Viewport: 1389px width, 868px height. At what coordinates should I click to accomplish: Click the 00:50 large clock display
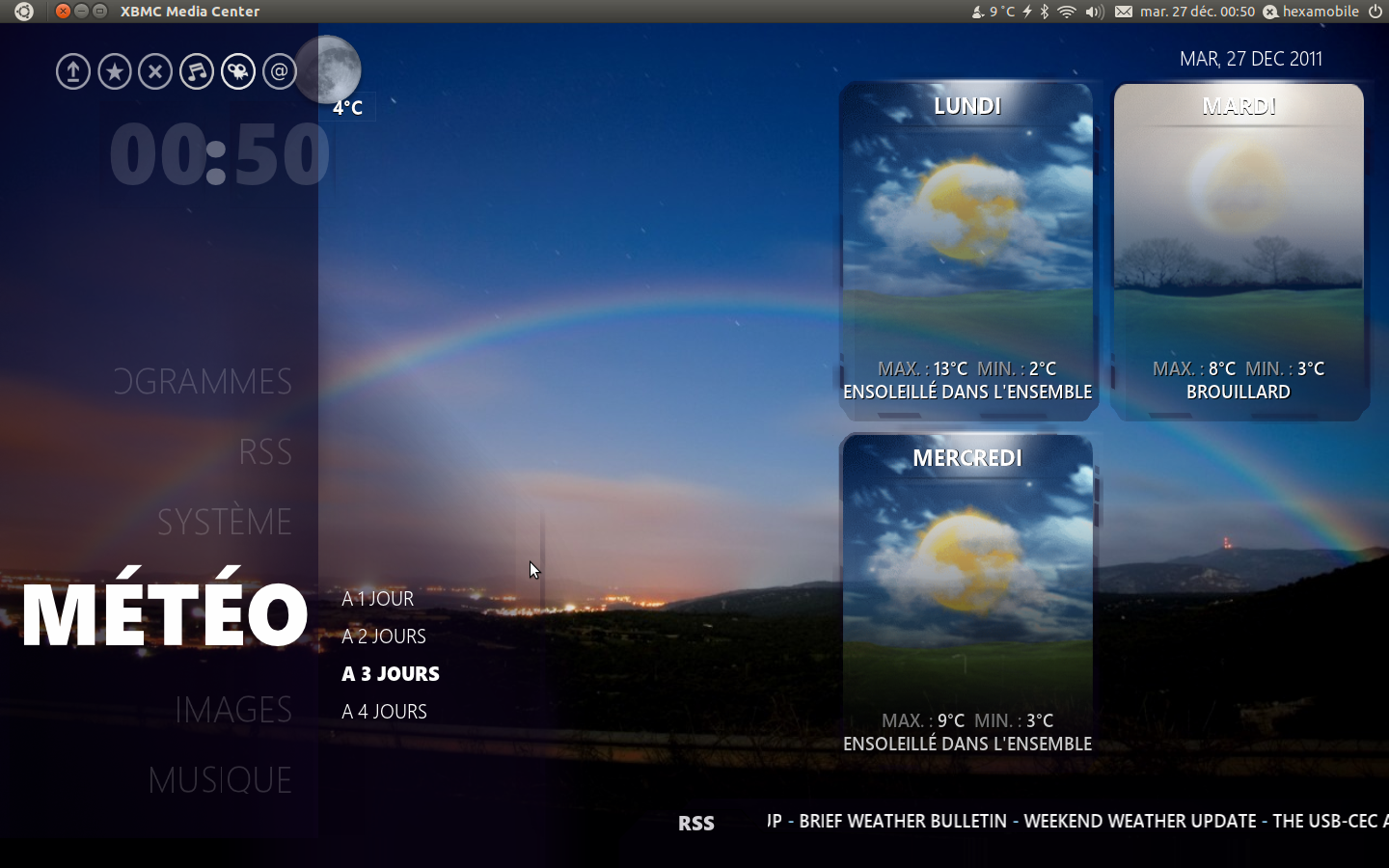coord(220,154)
